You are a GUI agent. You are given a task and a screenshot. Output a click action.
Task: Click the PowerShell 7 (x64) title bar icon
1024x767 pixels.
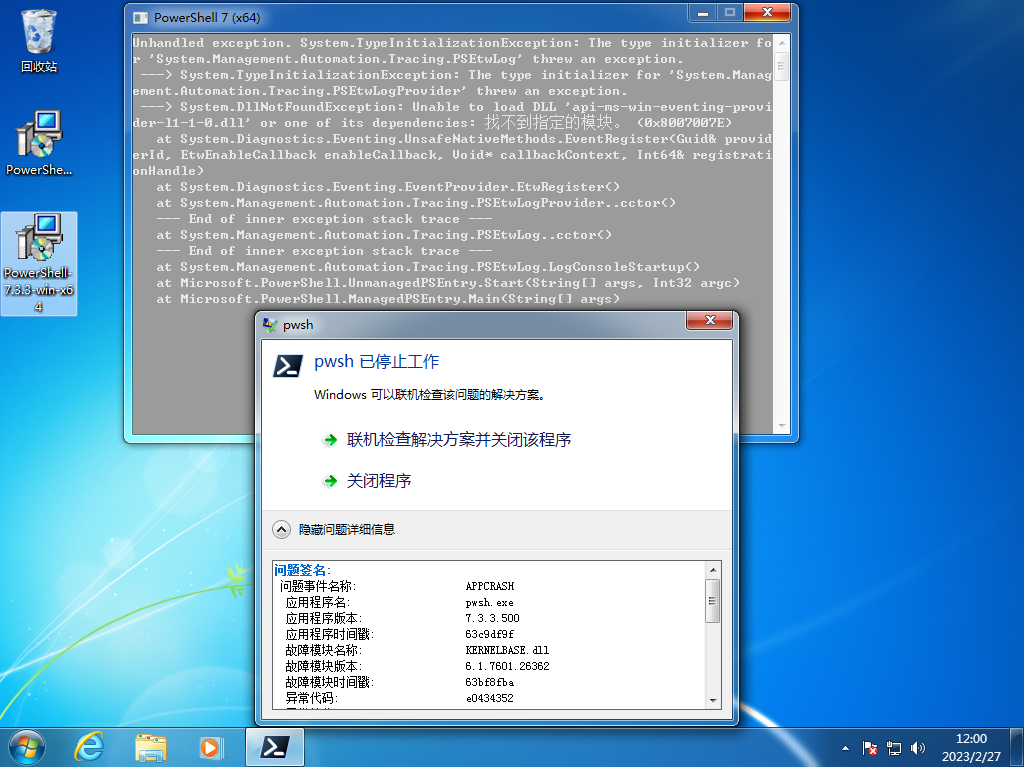point(140,18)
